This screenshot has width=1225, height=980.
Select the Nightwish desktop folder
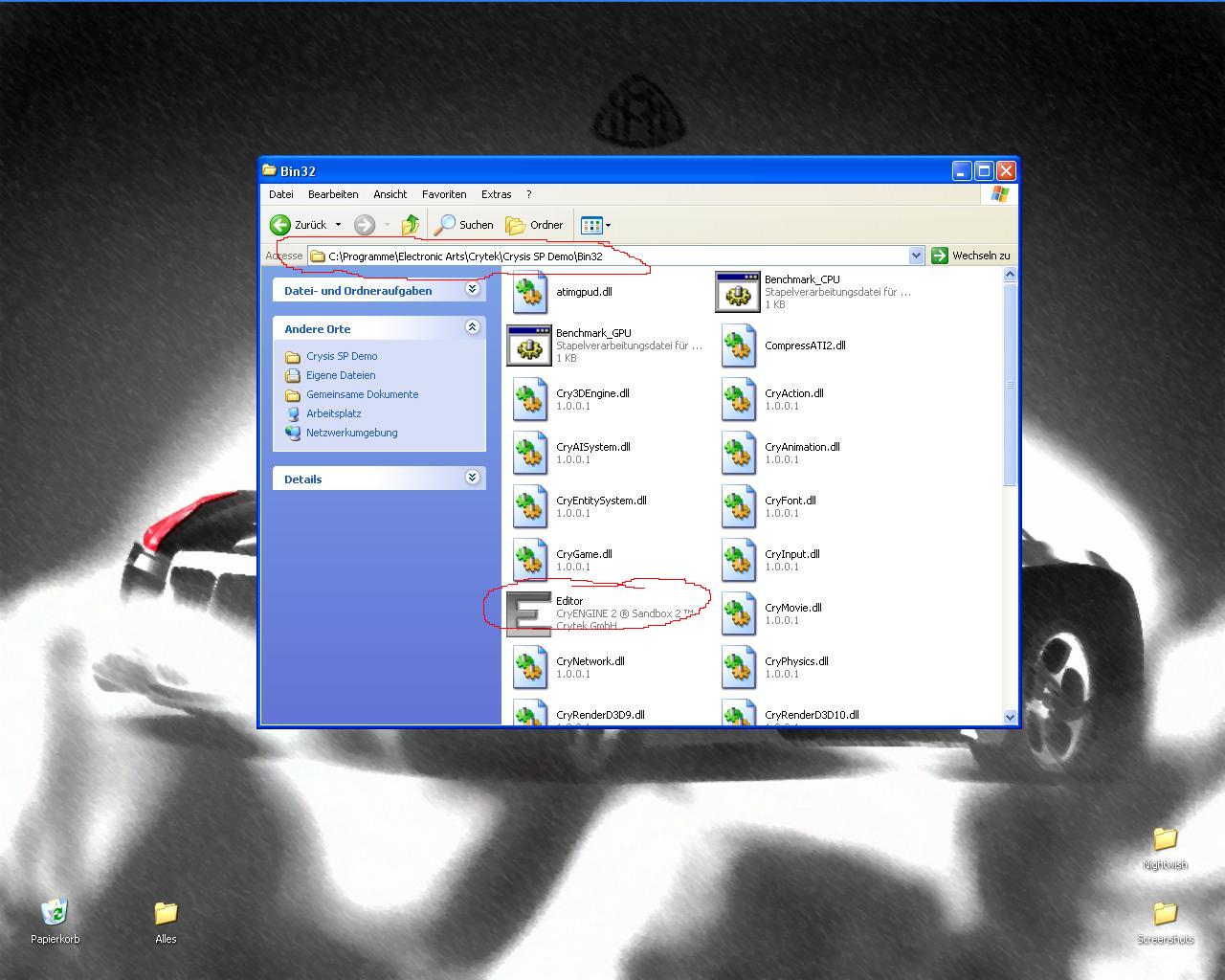point(1165,848)
